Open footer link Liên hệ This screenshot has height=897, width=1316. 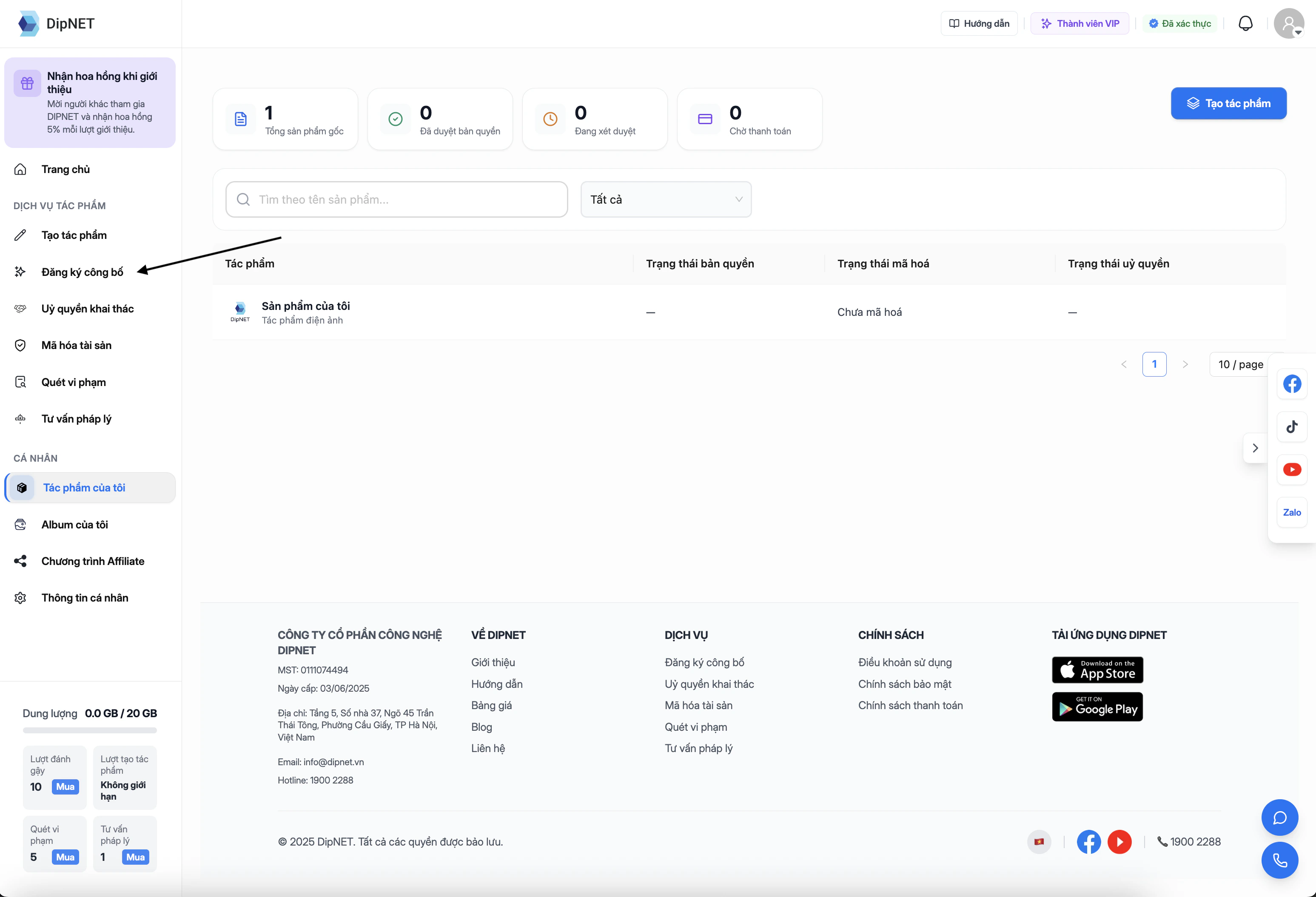point(488,748)
